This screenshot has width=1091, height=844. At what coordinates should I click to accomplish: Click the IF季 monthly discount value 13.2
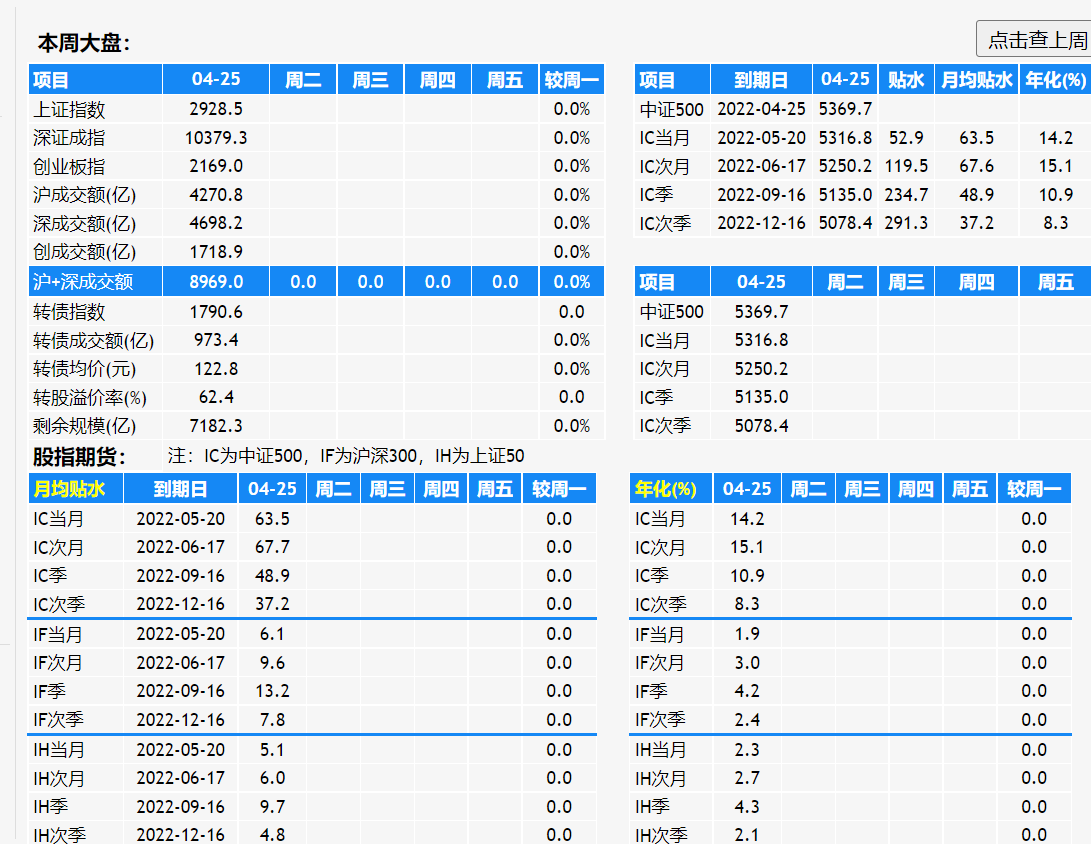[271, 691]
